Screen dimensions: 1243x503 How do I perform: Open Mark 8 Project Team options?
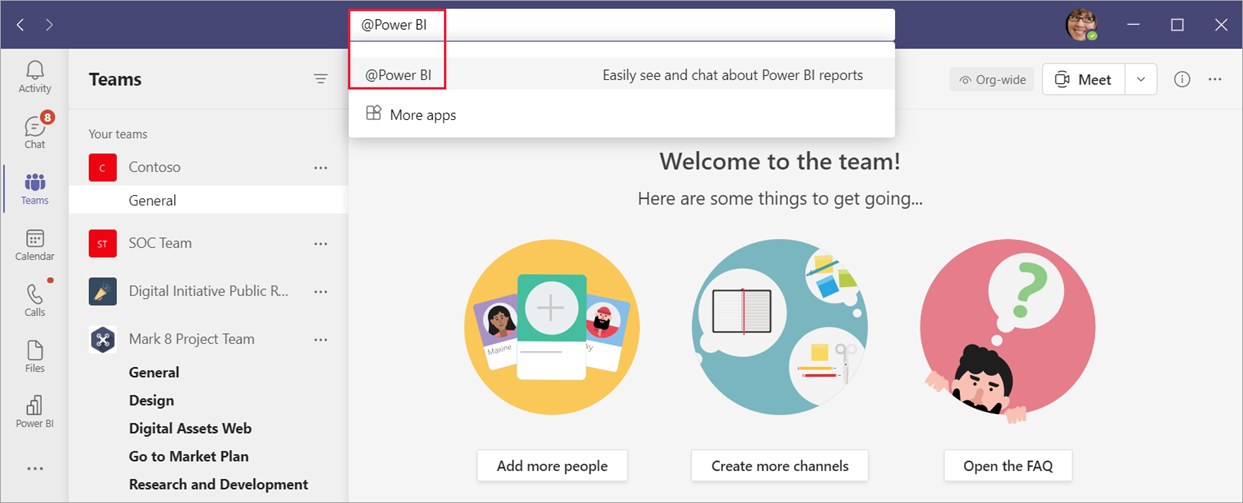321,339
